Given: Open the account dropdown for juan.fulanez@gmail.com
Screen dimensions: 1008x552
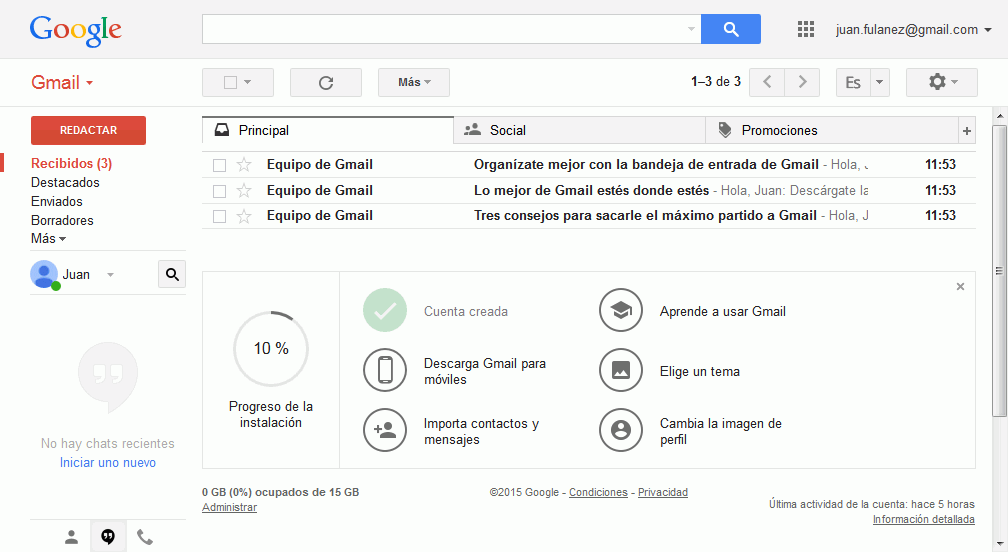Looking at the screenshot, I should (x=988, y=30).
